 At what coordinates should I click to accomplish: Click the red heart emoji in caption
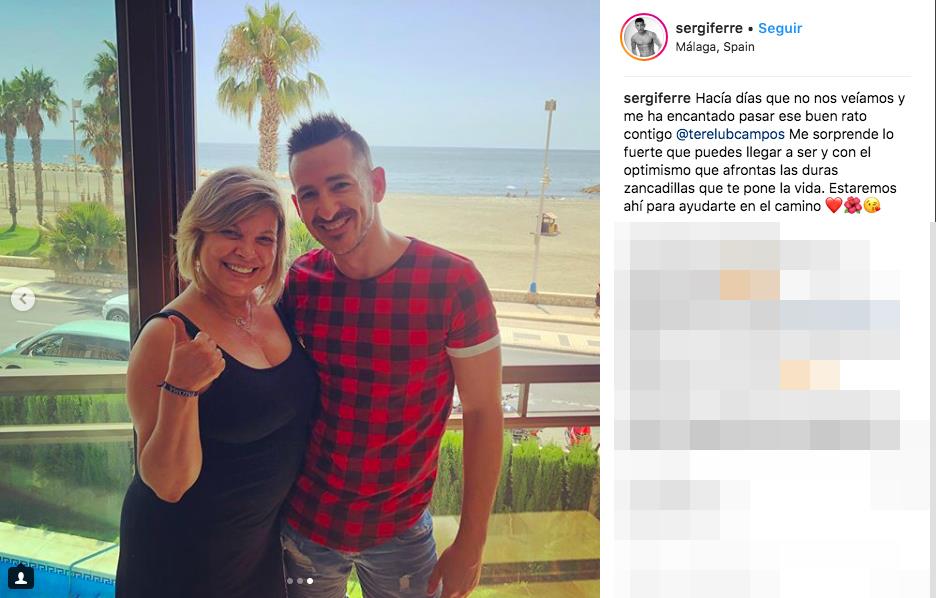point(833,206)
